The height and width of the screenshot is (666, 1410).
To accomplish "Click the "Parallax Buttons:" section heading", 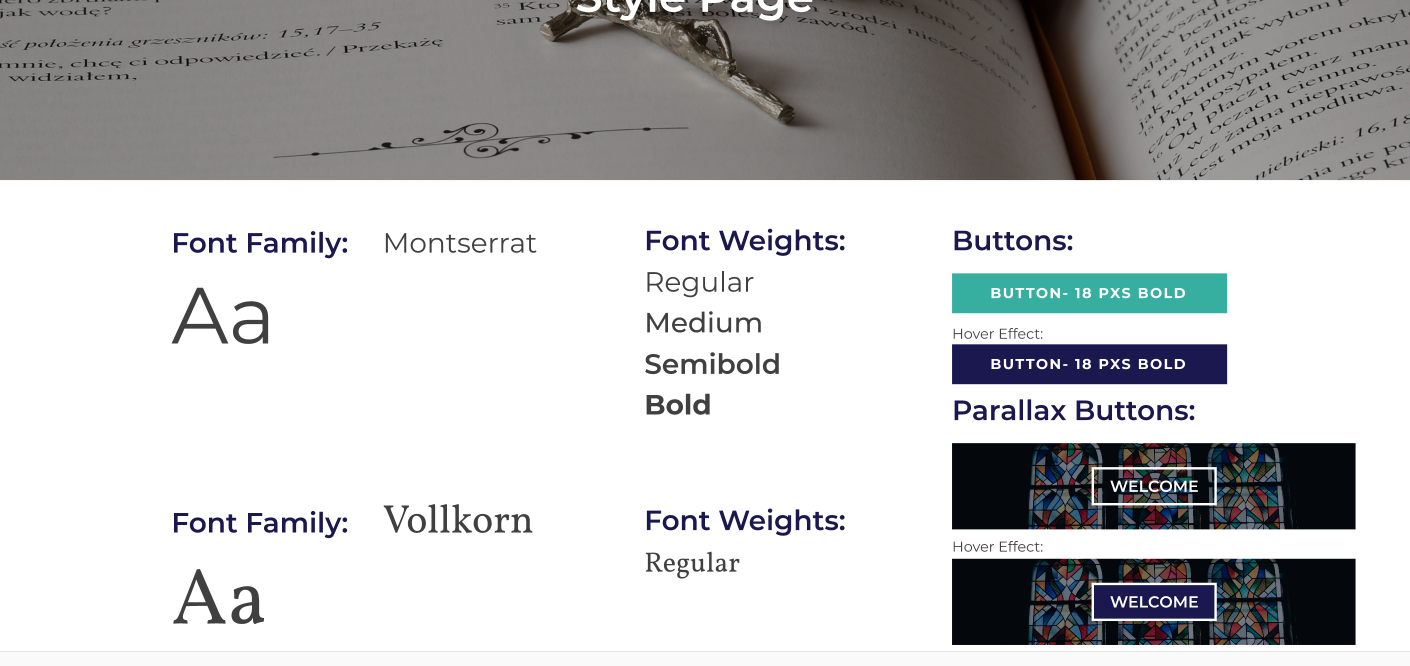I will coord(1073,411).
